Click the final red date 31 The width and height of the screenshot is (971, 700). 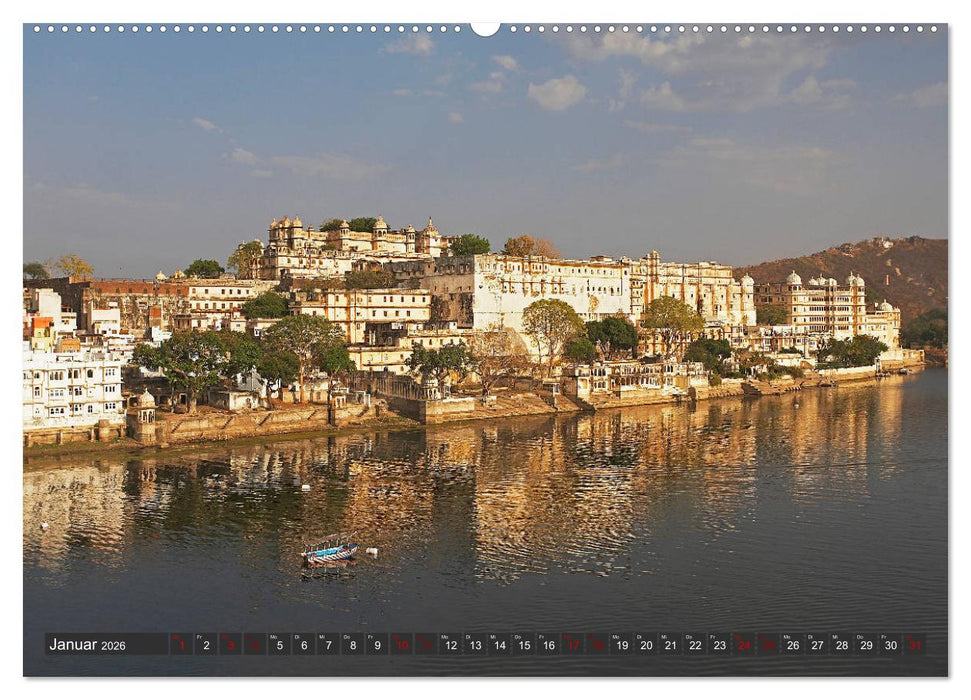point(916,648)
